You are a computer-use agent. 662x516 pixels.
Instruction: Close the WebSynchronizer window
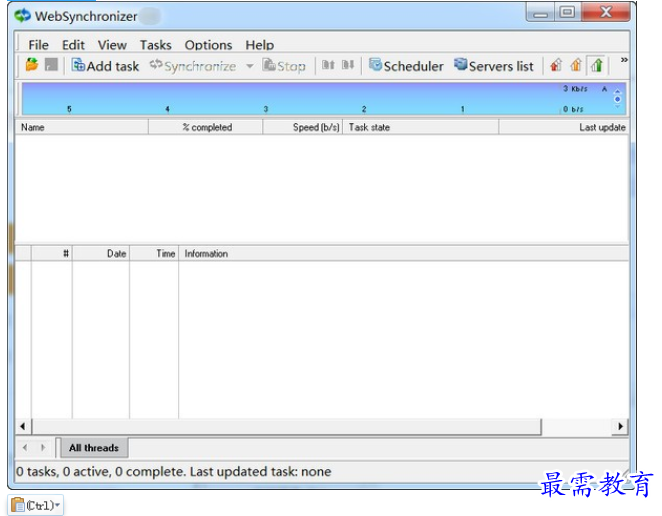pos(606,12)
